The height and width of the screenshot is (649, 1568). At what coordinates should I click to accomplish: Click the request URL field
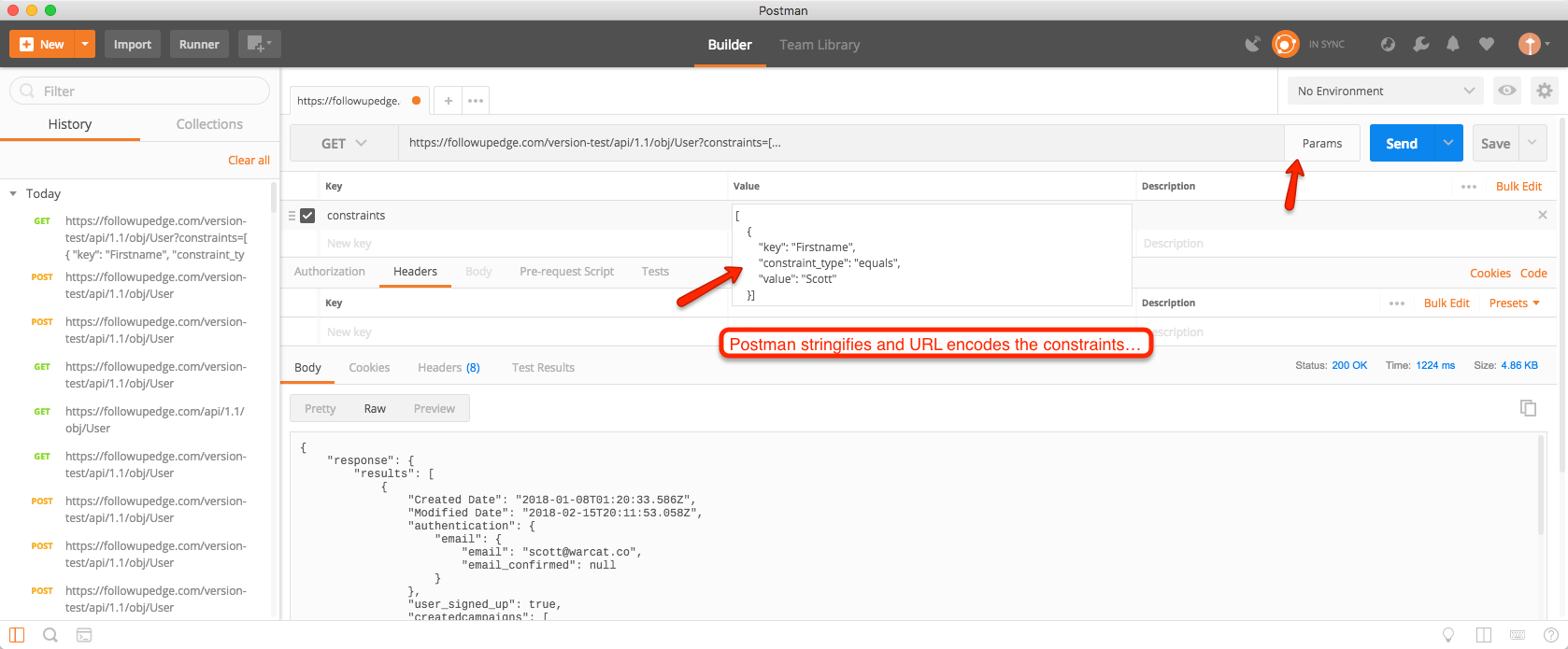pos(841,143)
